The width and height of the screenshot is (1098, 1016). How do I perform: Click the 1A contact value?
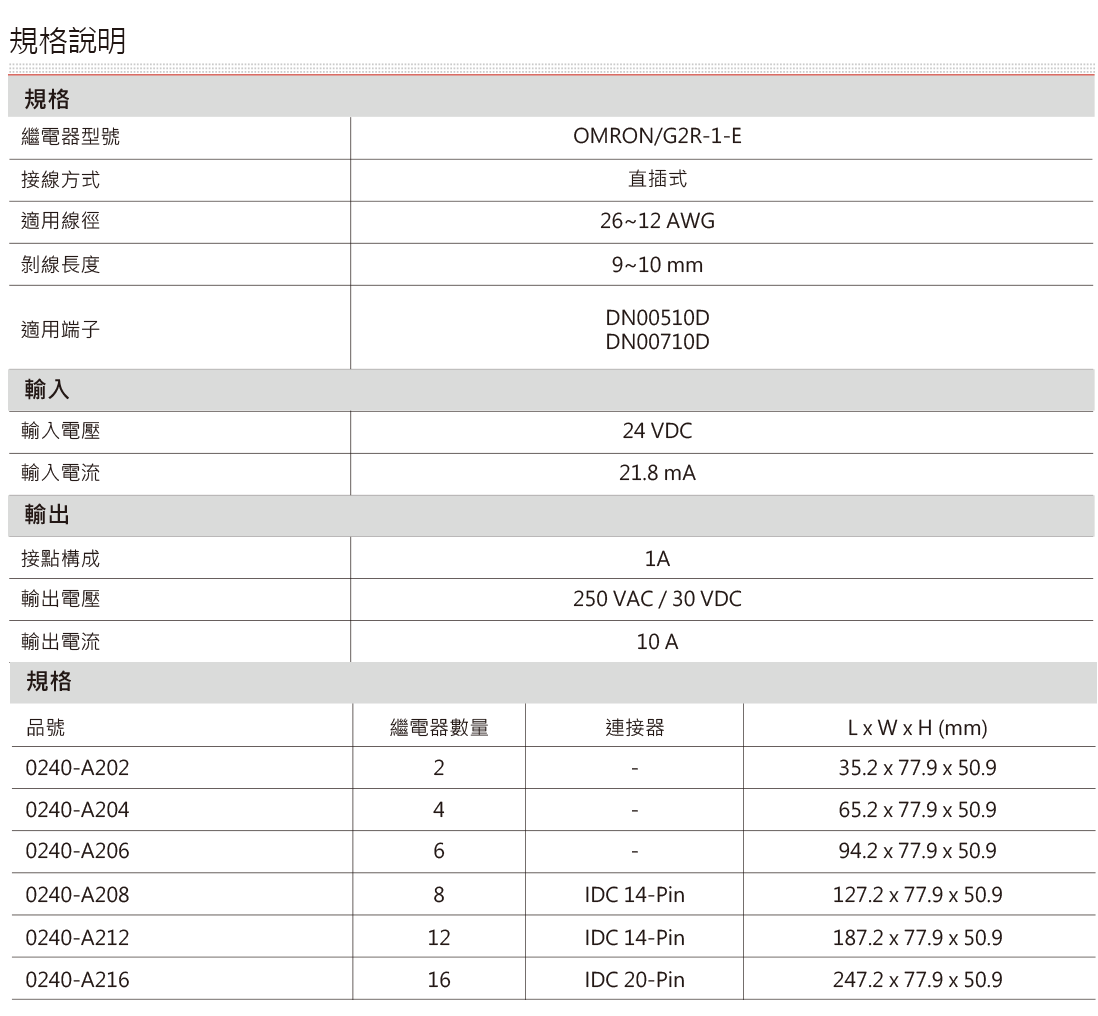(657, 558)
